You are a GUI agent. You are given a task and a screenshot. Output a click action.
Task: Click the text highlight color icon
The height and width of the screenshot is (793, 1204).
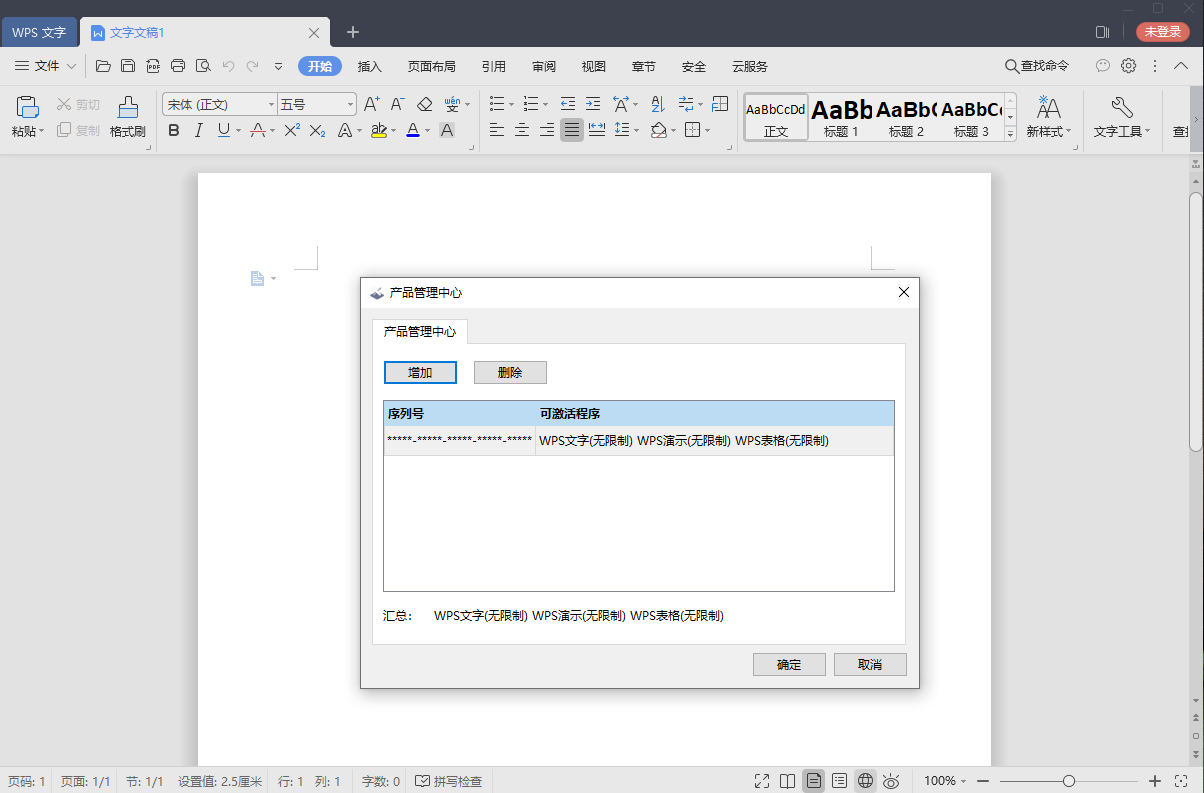click(x=380, y=130)
